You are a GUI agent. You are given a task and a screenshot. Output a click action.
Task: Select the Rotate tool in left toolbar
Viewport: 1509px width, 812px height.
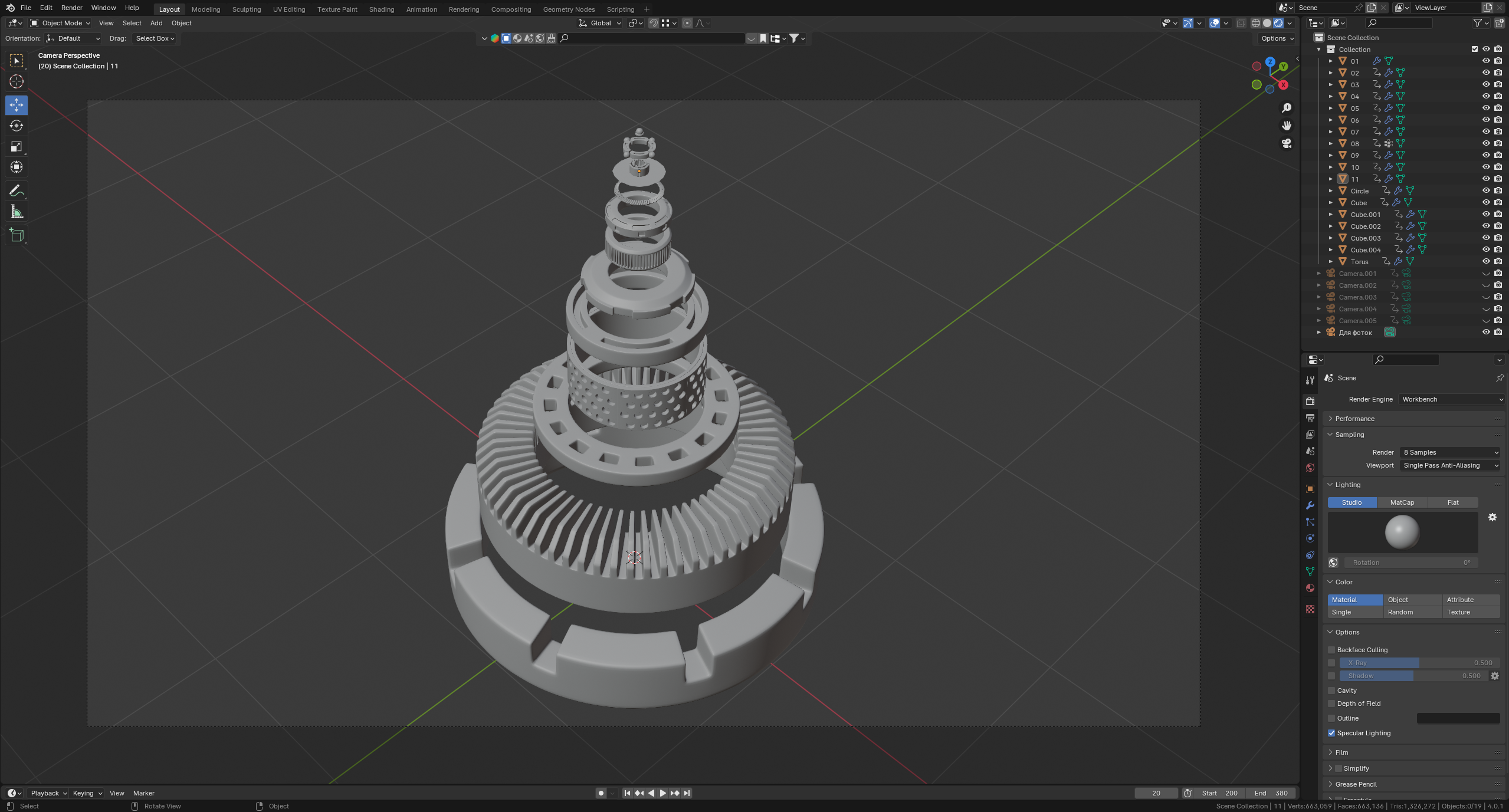[x=17, y=126]
